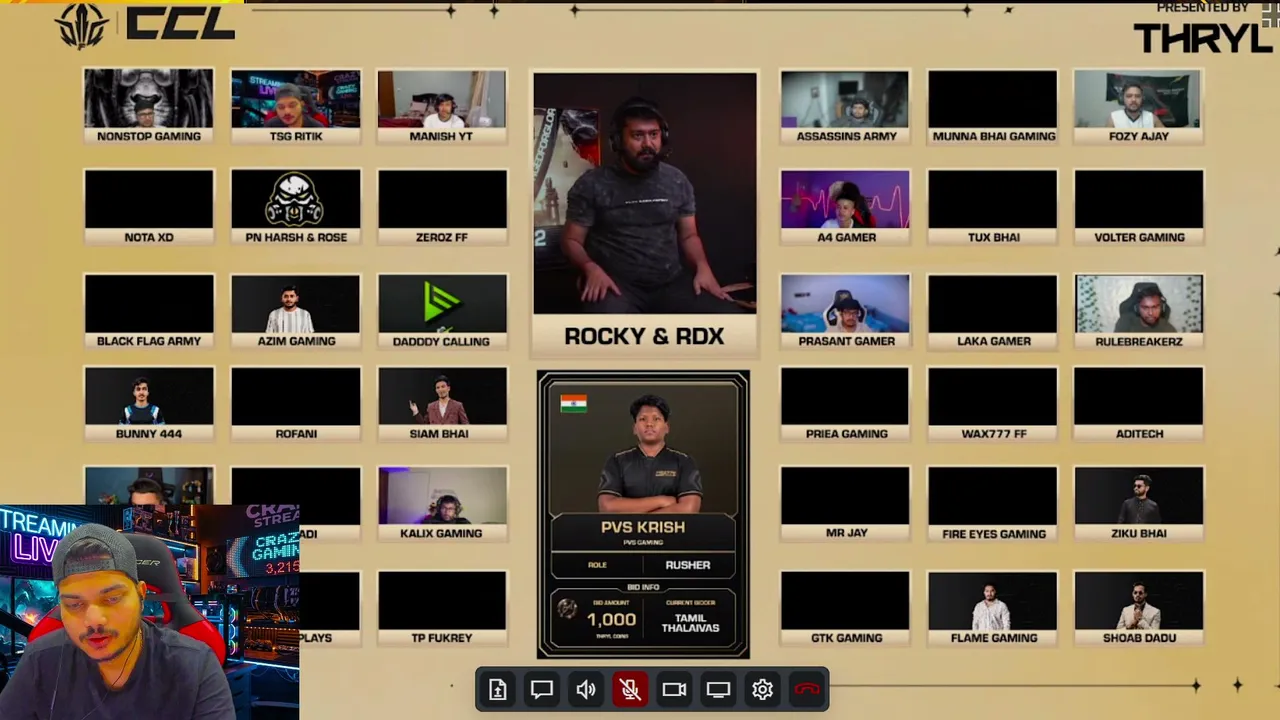Select the PRASANT GAMER tile
This screenshot has height=720, width=1280.
pos(846,311)
